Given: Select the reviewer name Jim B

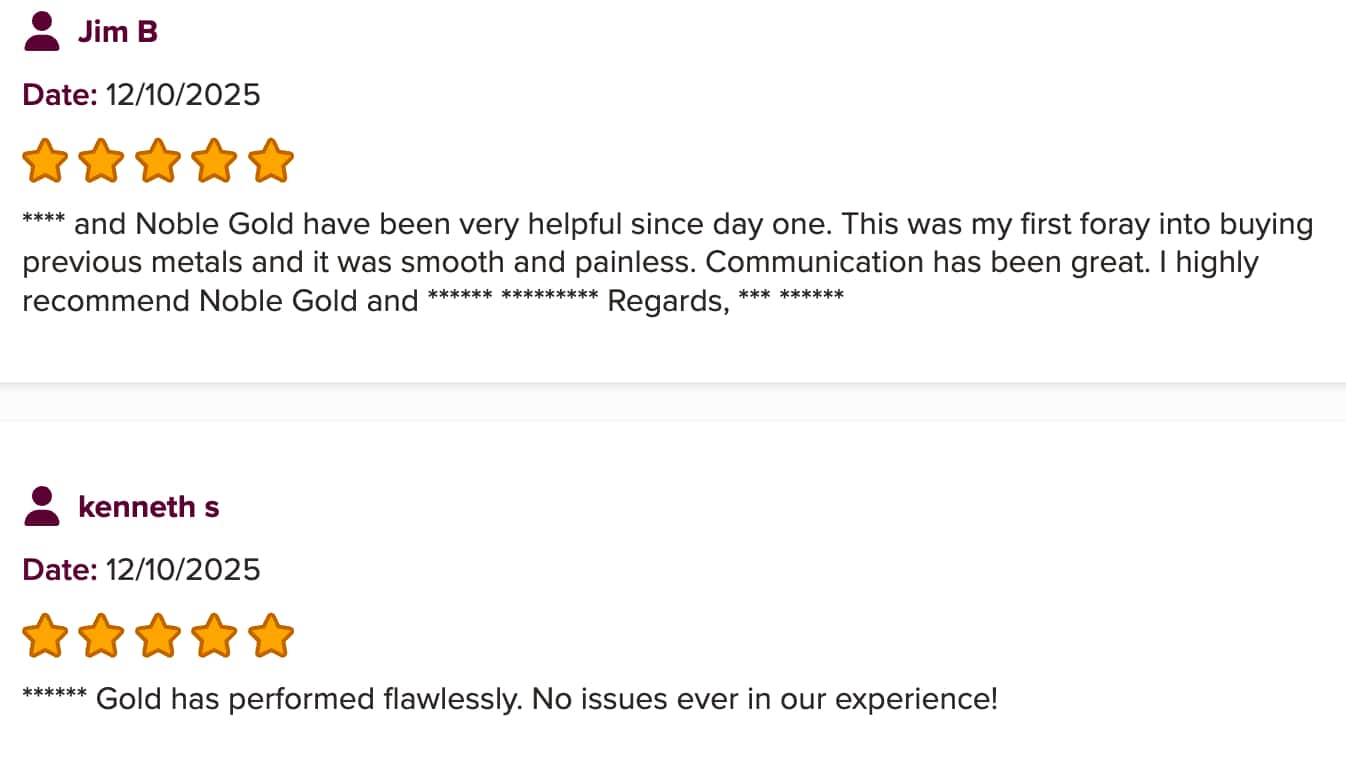Looking at the screenshot, I should (118, 32).
